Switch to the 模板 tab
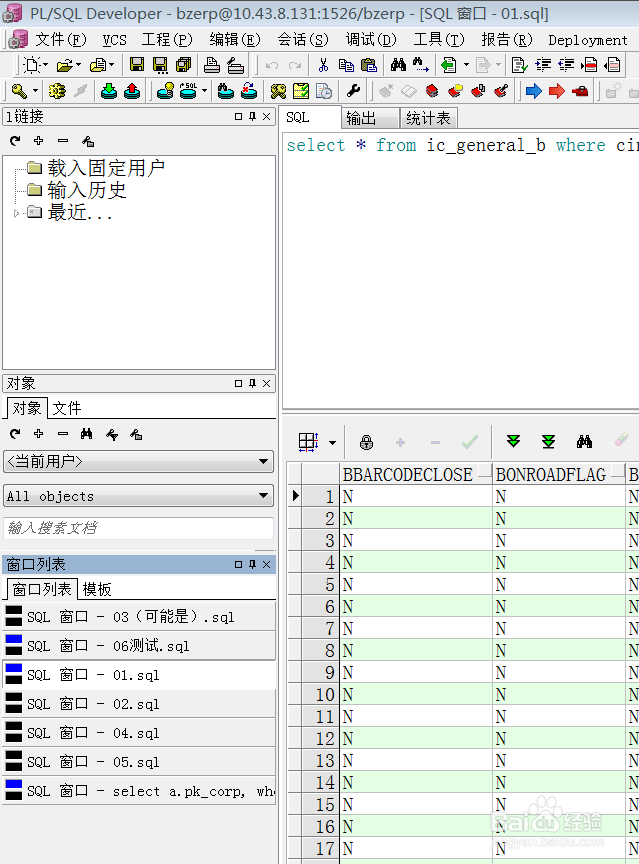 click(97, 590)
